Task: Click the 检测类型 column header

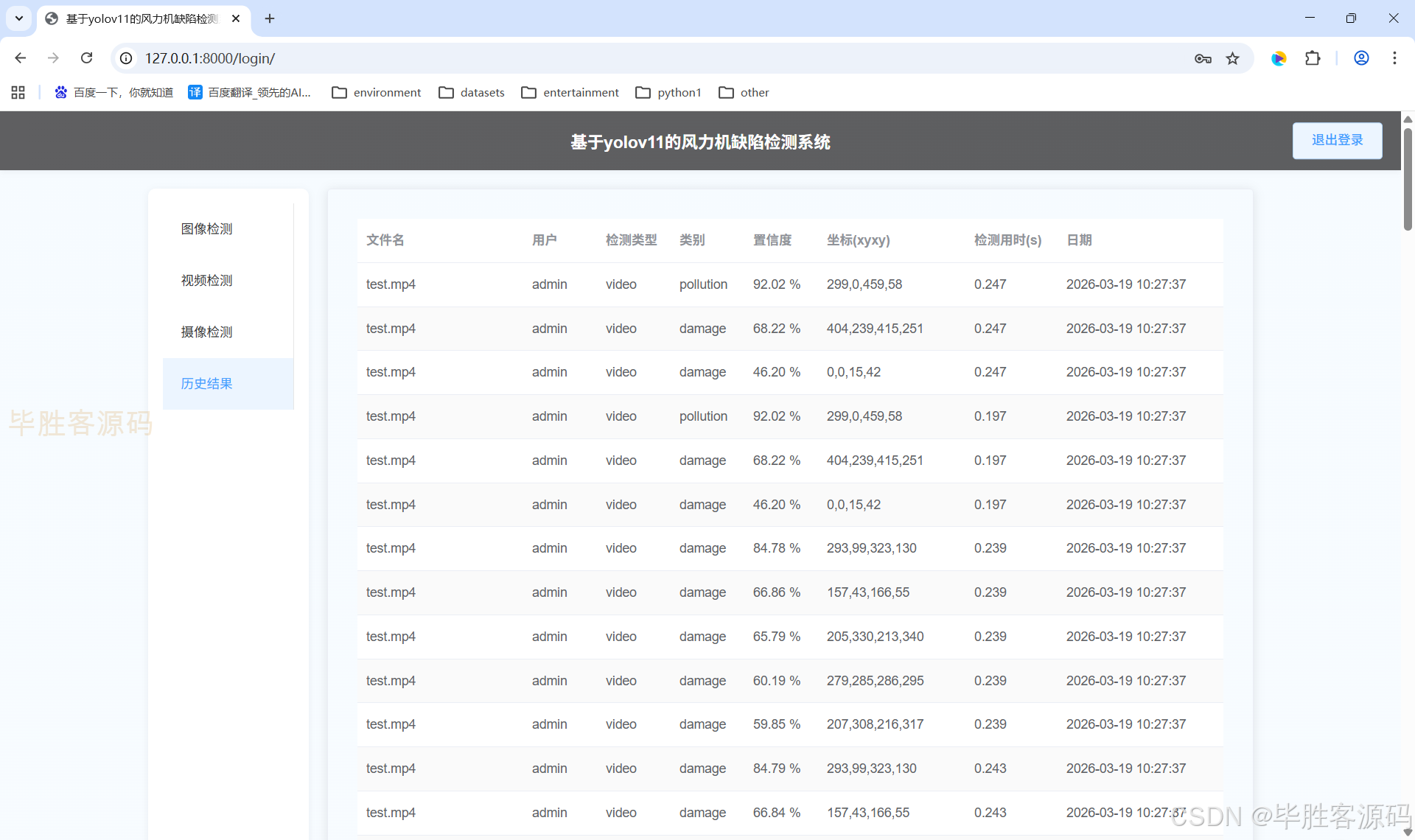Action: 632,240
